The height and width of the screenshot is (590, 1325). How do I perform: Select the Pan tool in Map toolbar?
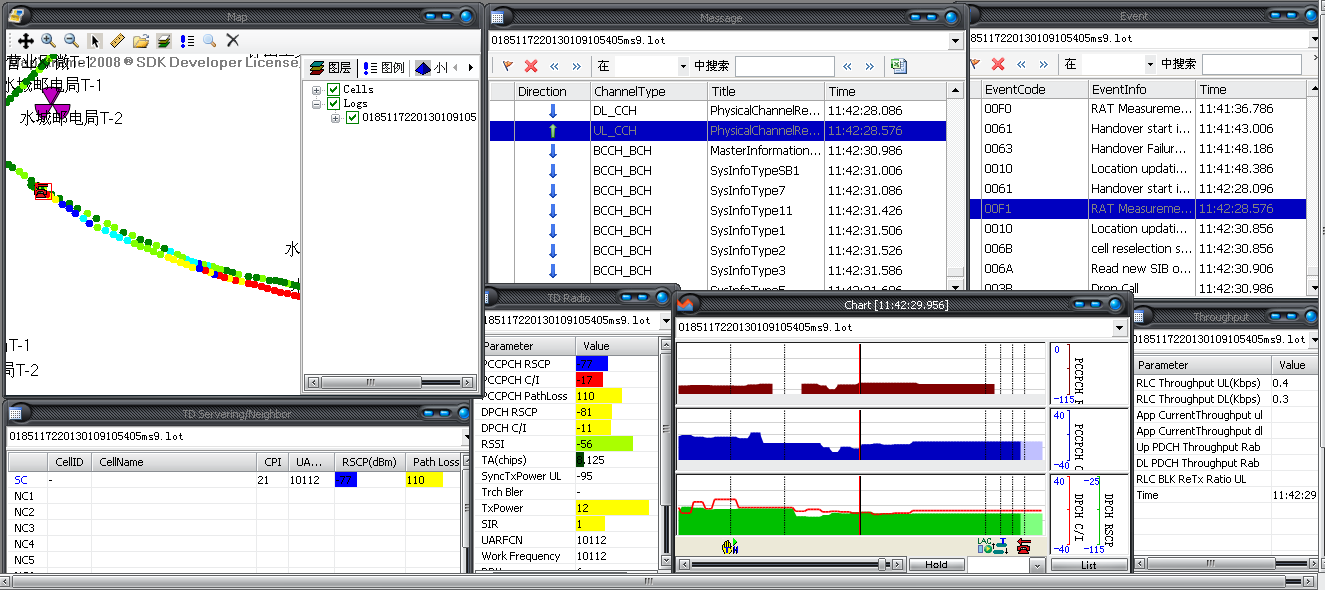click(x=26, y=41)
